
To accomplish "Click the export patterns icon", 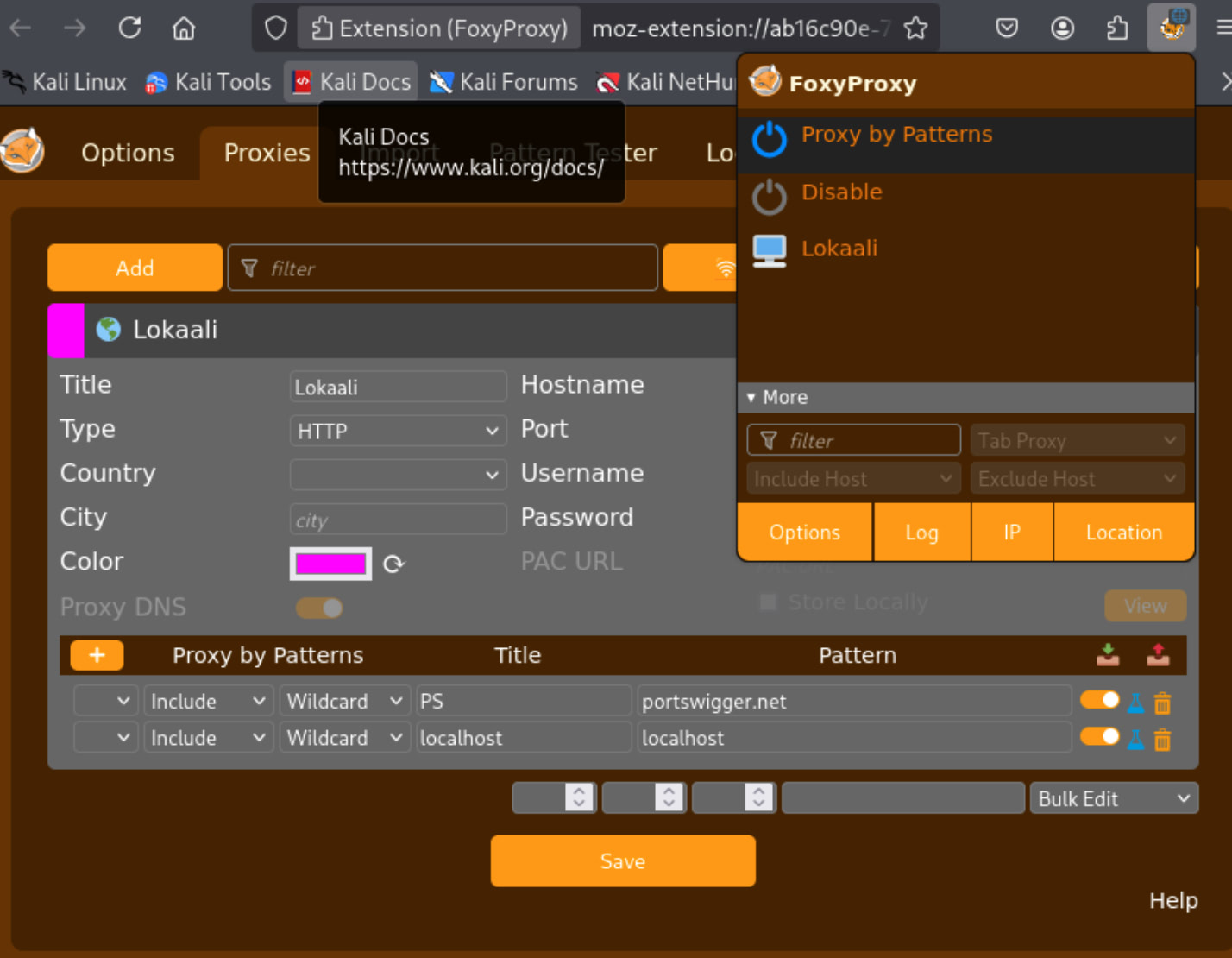I will (x=1158, y=655).
